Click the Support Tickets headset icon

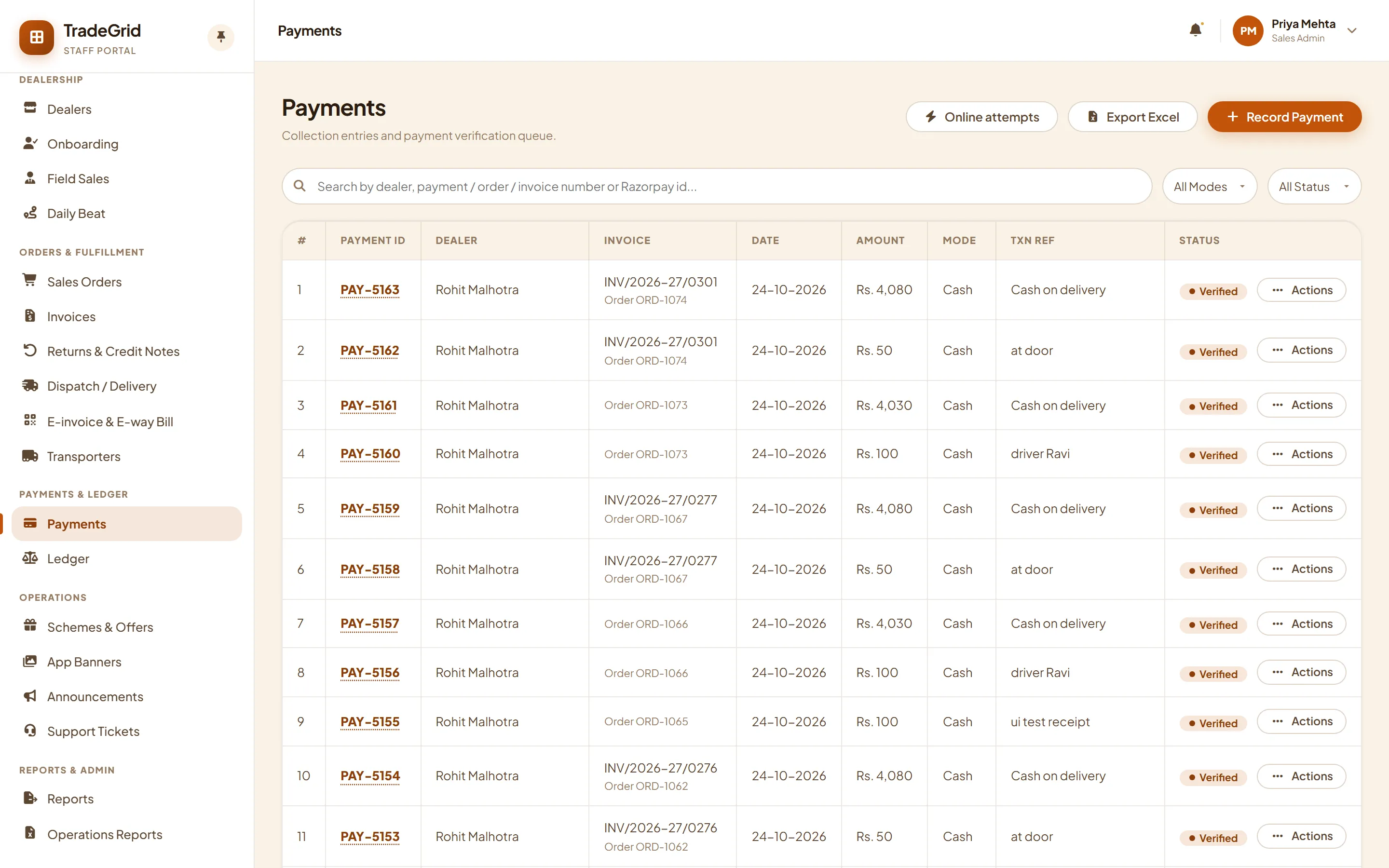[30, 730]
